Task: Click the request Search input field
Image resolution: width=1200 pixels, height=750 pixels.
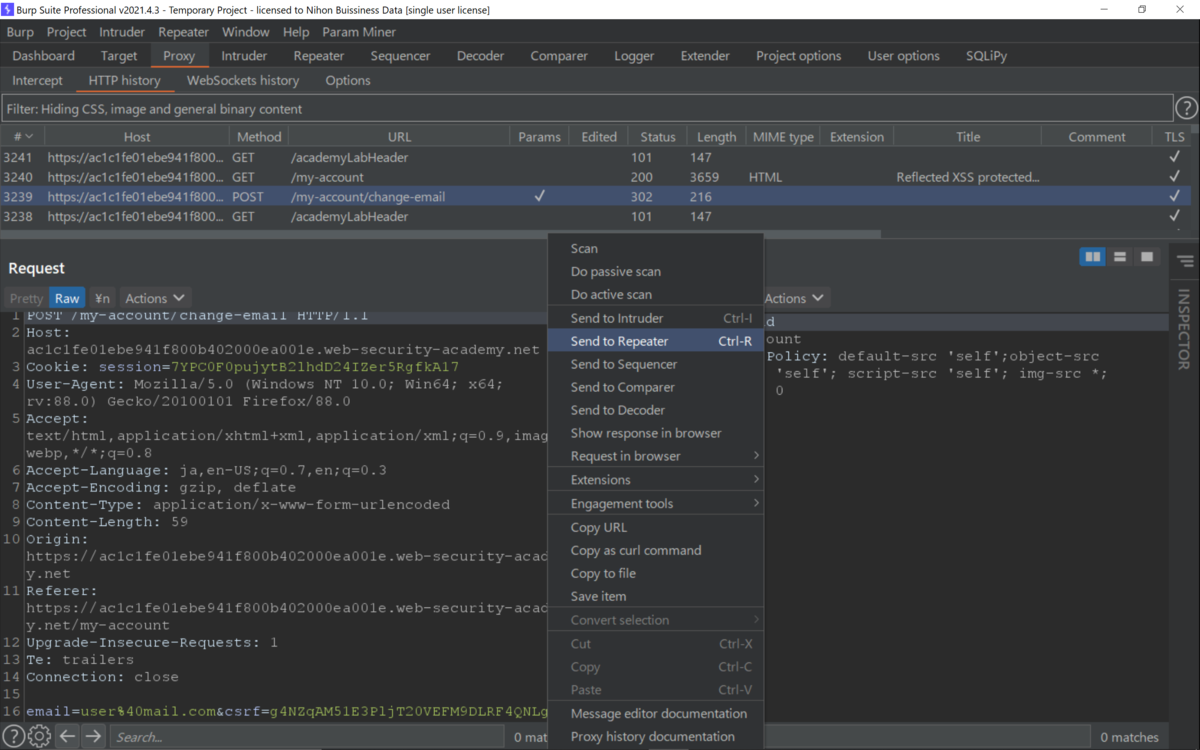Action: [x=305, y=737]
